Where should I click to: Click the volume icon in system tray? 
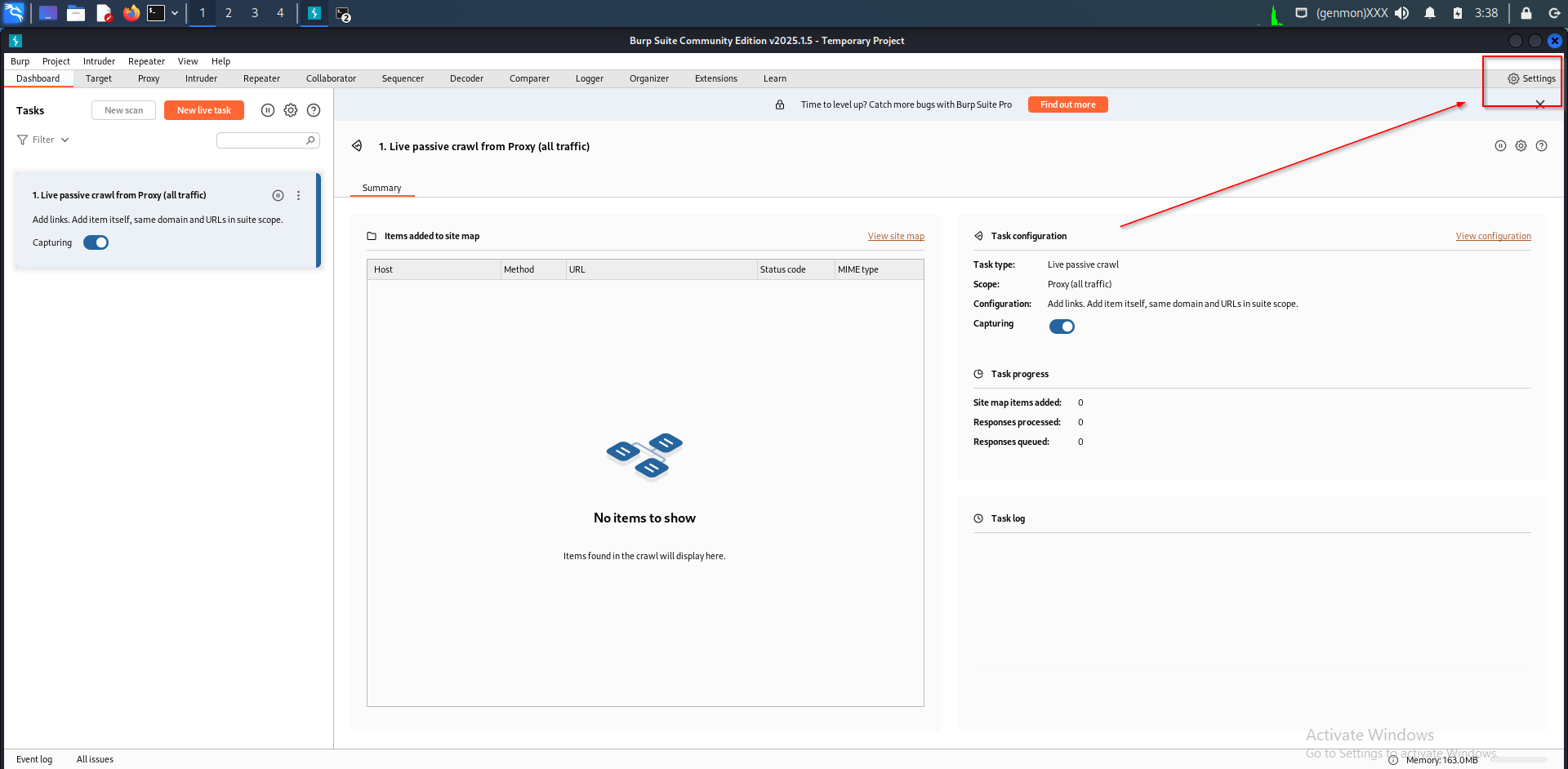1402,13
